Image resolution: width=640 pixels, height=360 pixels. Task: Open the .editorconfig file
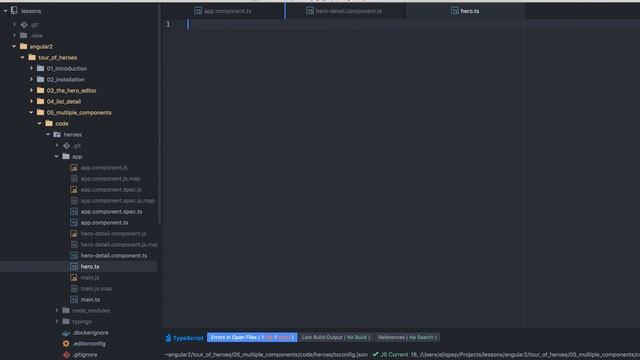click(89, 344)
